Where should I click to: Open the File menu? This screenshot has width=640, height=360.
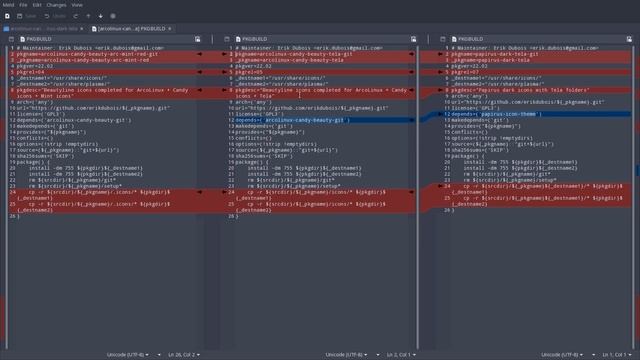(x=23, y=5)
